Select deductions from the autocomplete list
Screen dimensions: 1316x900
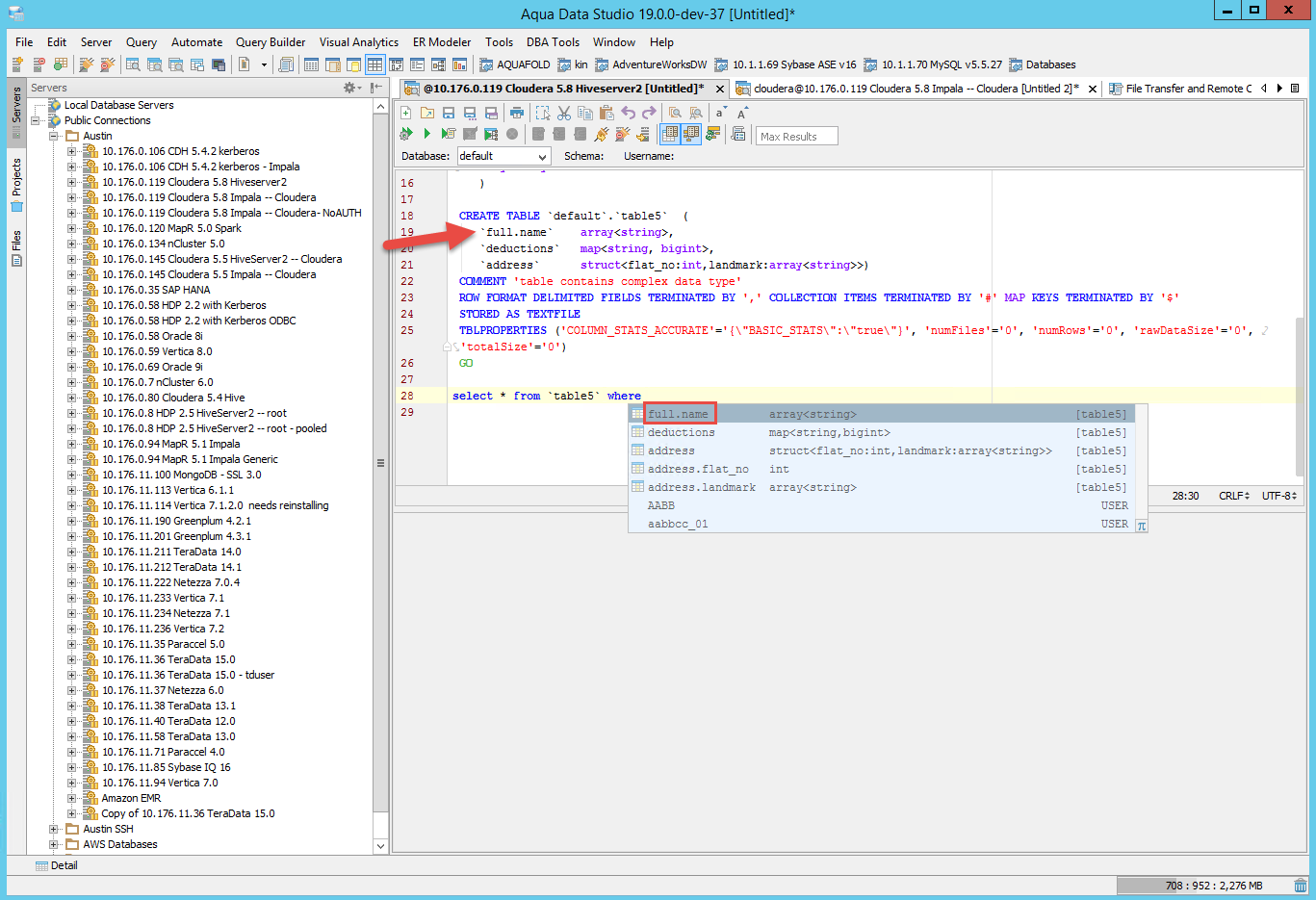pyautogui.click(x=682, y=433)
